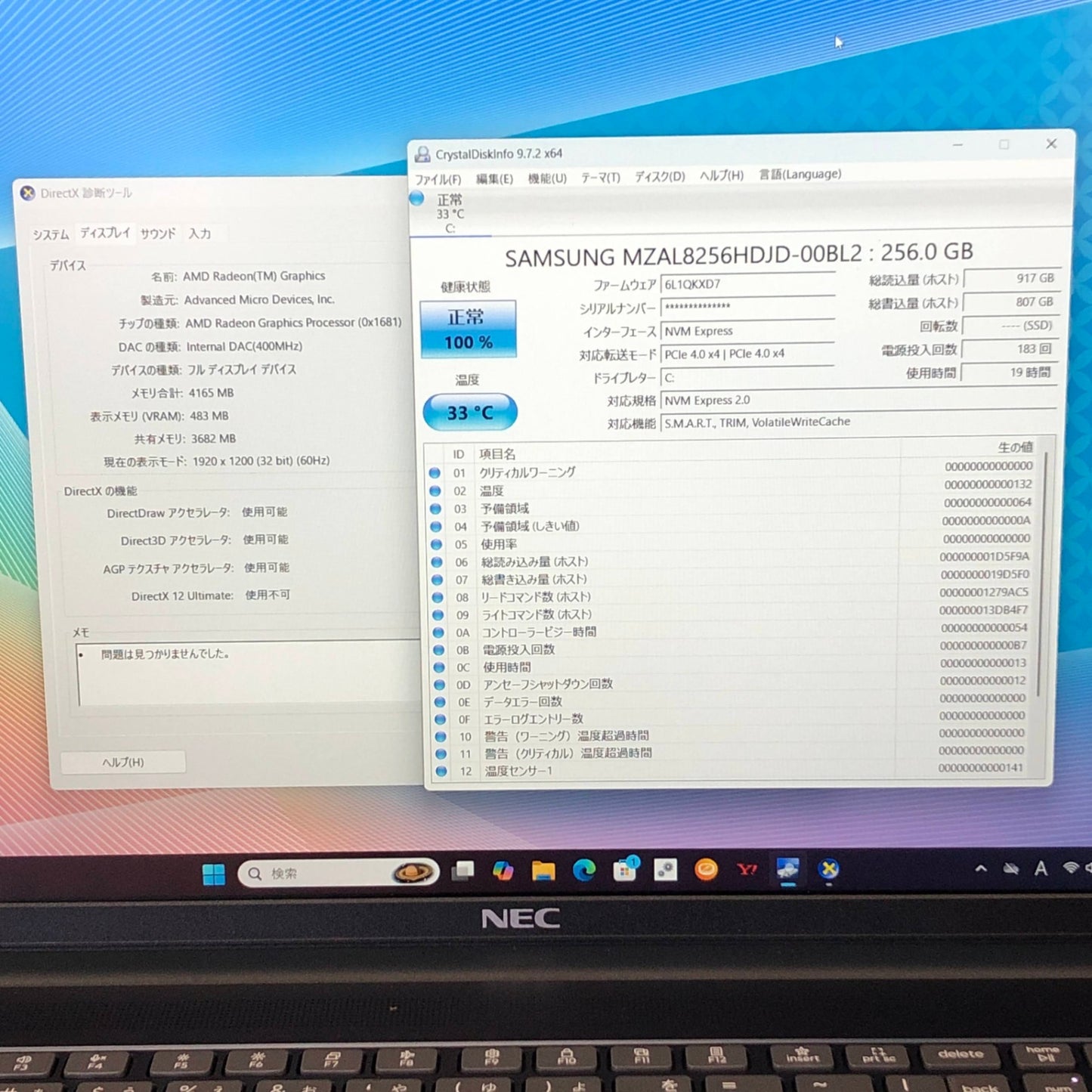Click status dot for 電源投入回数 row

[x=438, y=650]
